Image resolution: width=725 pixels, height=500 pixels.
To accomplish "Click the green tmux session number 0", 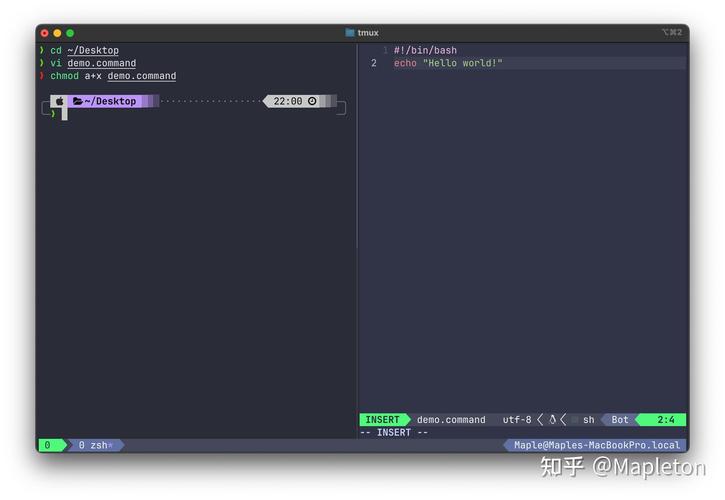I will click(x=48, y=445).
